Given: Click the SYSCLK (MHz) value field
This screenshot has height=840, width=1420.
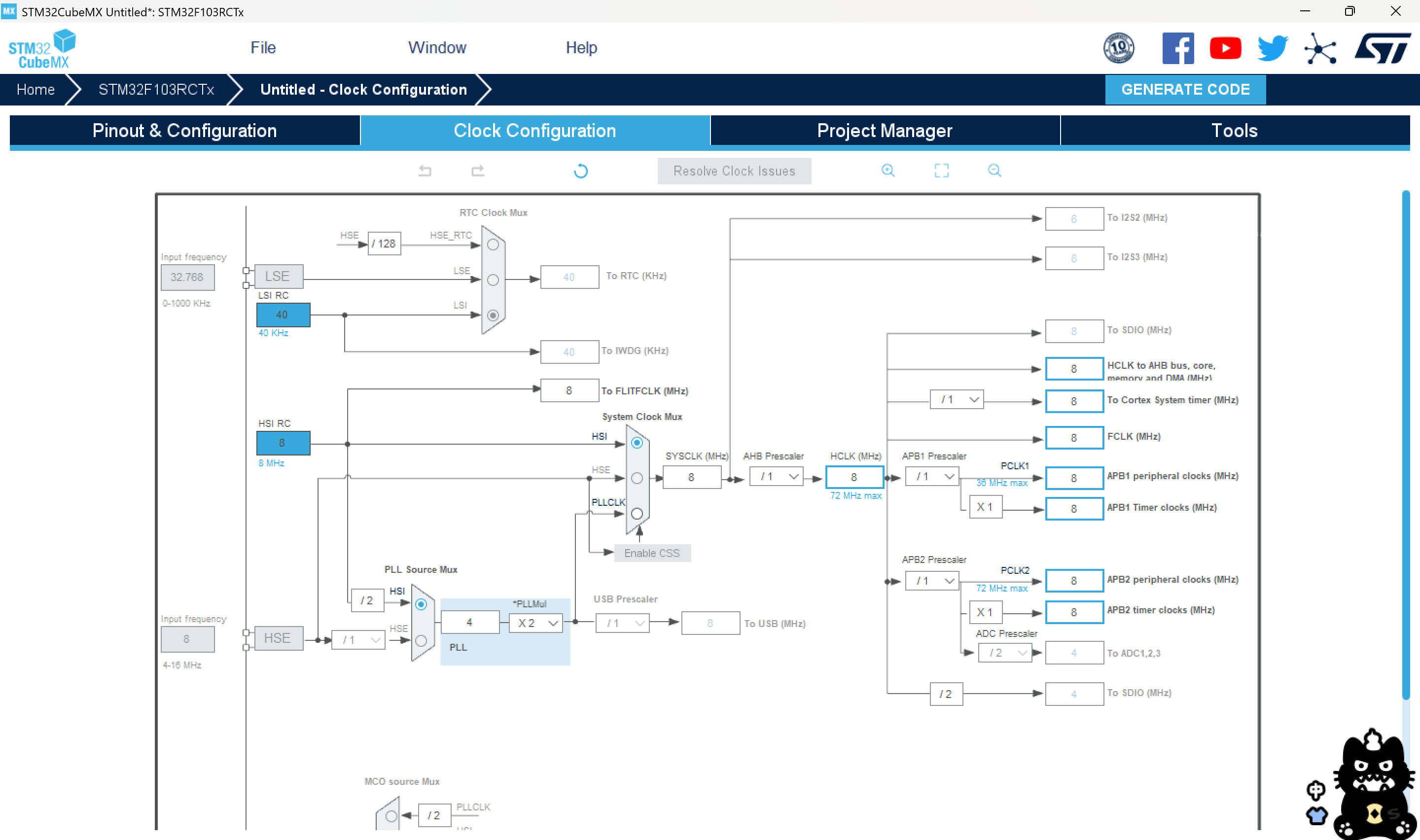Looking at the screenshot, I should tap(691, 477).
